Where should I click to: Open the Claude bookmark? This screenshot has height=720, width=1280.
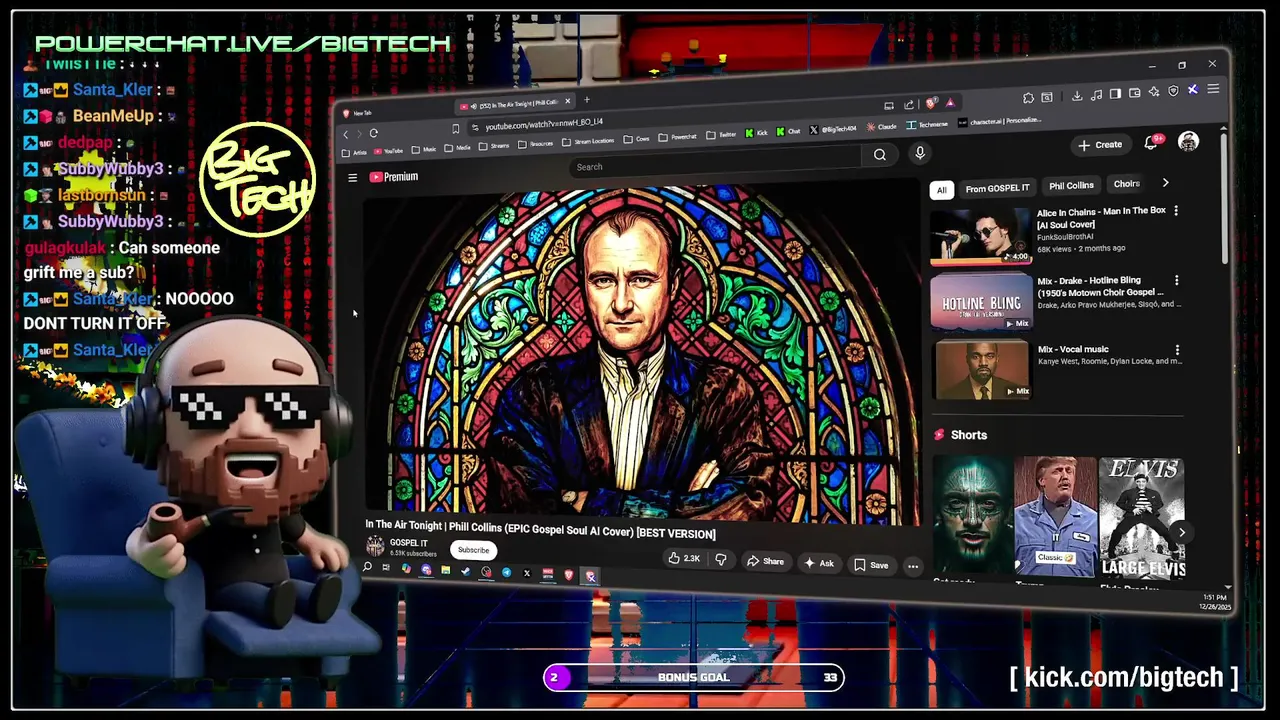coord(880,127)
